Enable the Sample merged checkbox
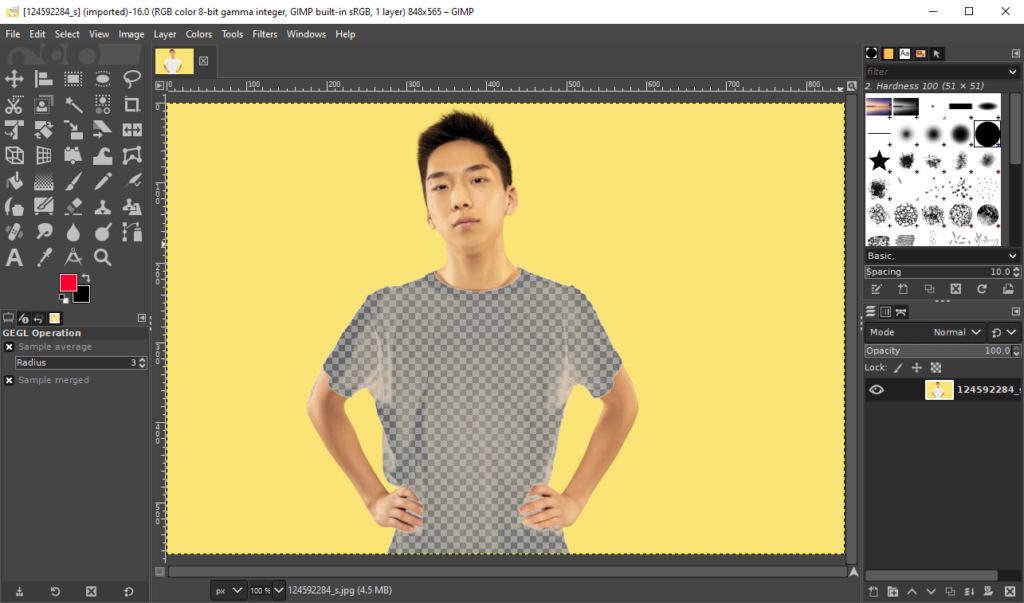Image resolution: width=1024 pixels, height=603 pixels. tap(9, 380)
